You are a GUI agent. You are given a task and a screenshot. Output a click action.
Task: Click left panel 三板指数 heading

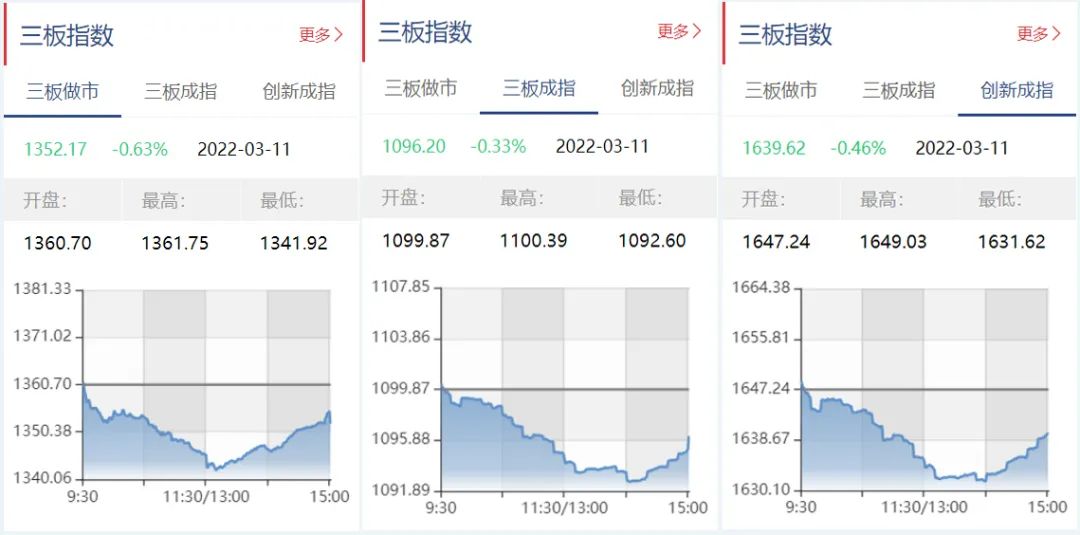[67, 35]
